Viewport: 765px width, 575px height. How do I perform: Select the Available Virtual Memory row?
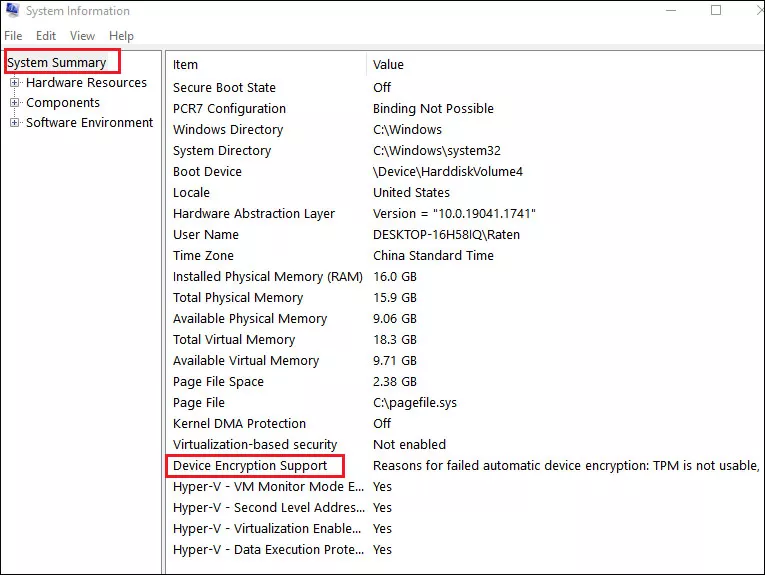pos(466,360)
